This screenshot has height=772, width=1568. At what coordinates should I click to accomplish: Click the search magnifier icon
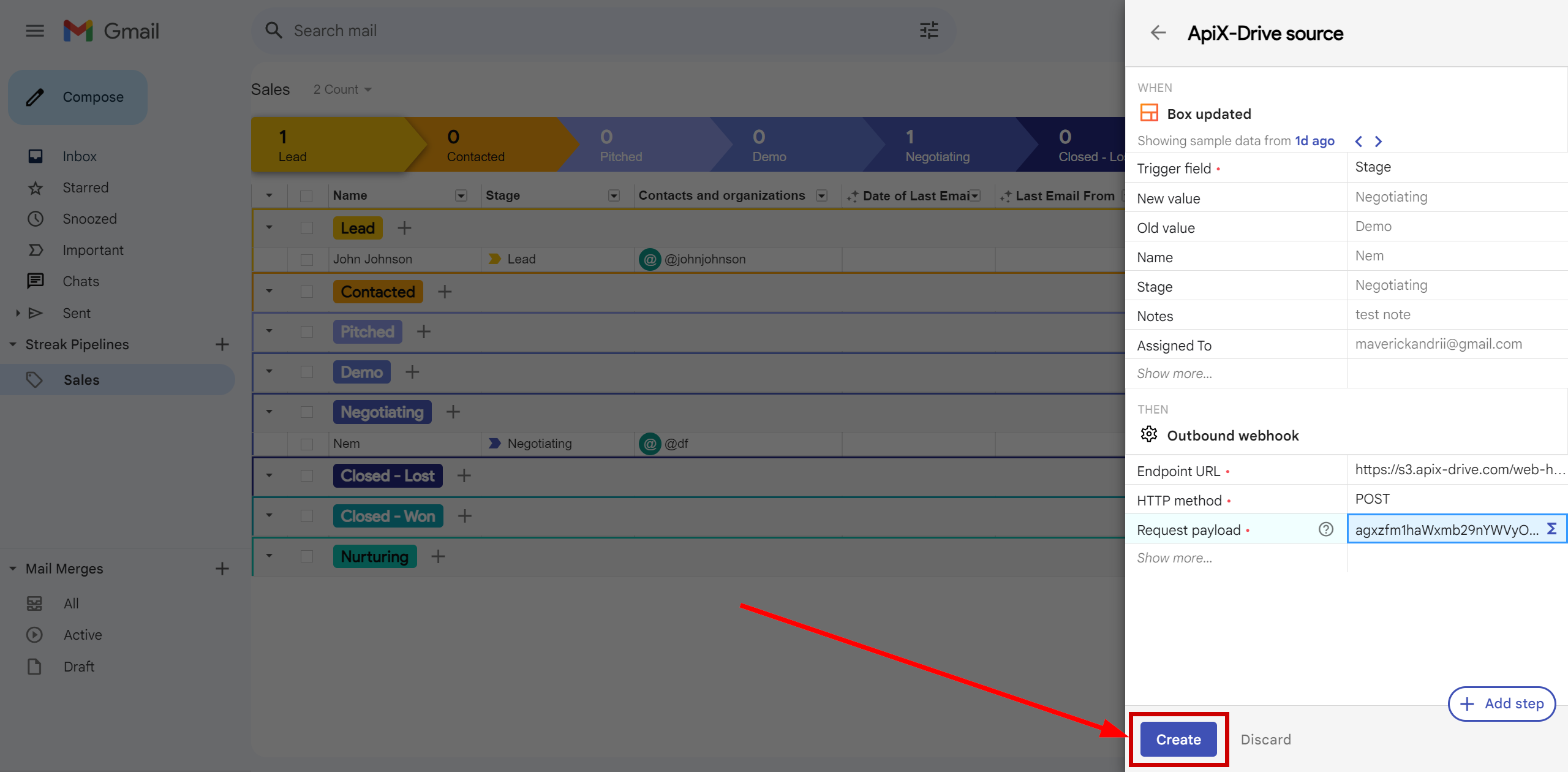(x=273, y=31)
